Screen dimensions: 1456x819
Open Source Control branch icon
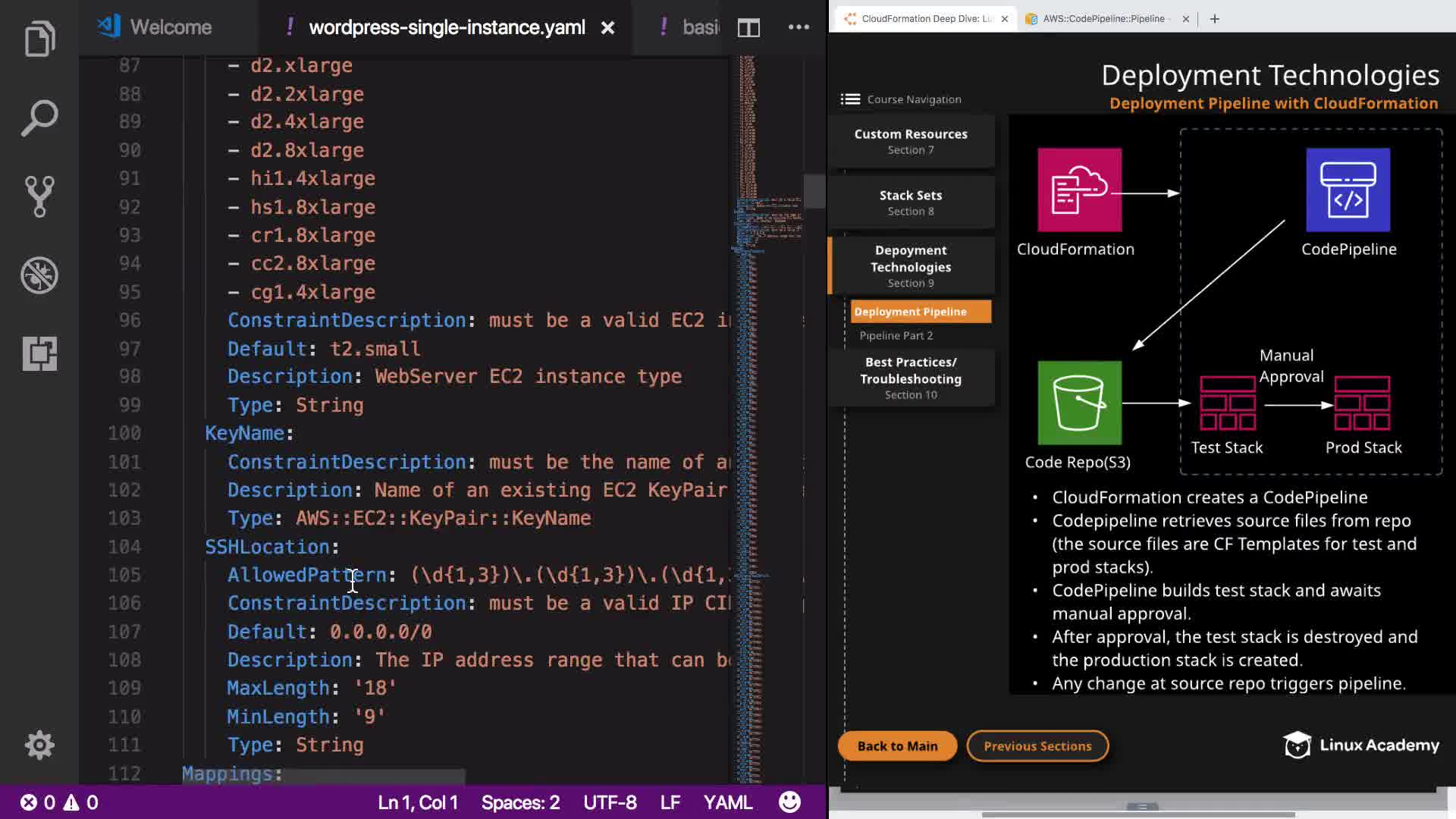coord(39,196)
